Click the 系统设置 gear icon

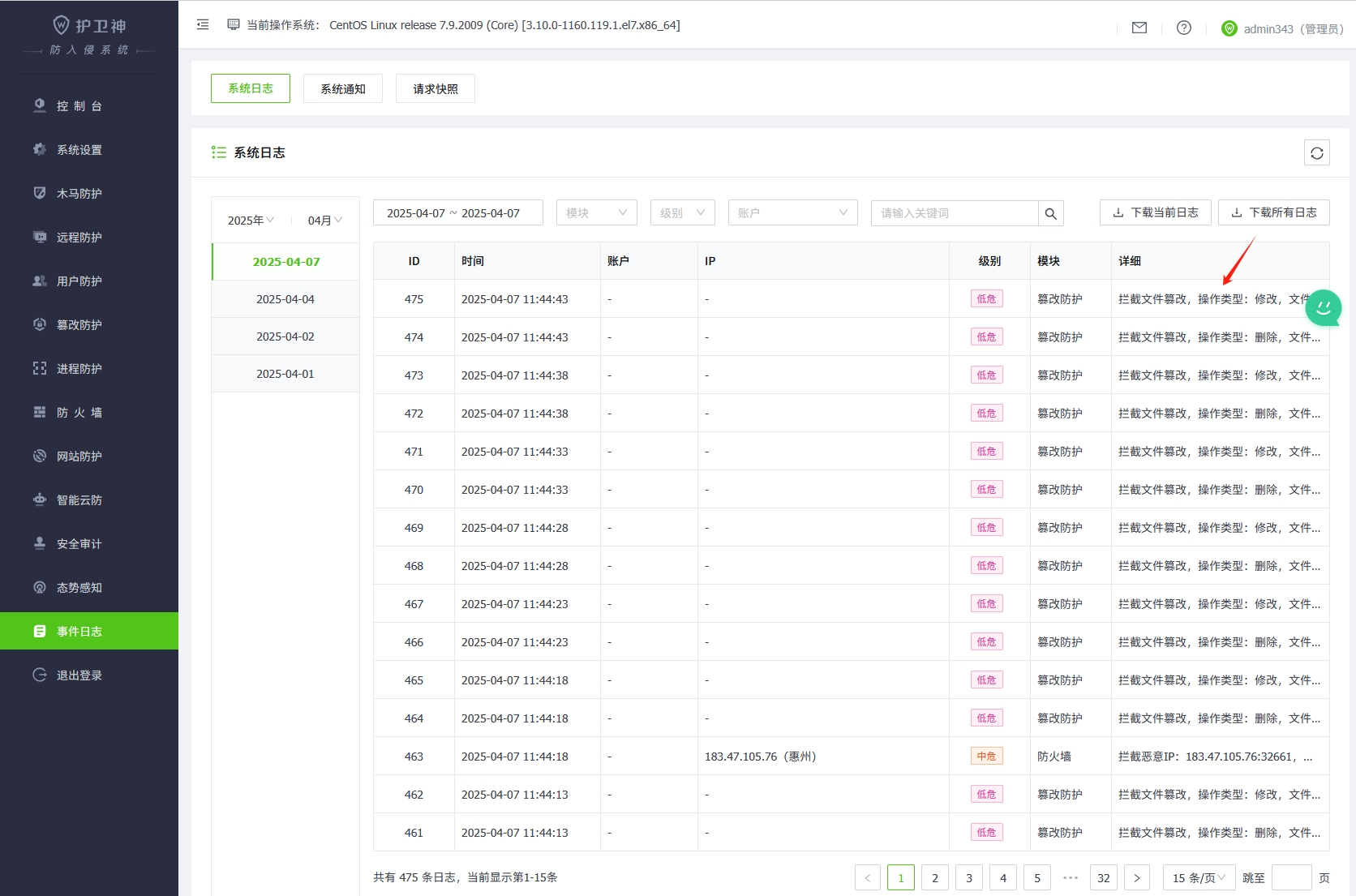(39, 149)
